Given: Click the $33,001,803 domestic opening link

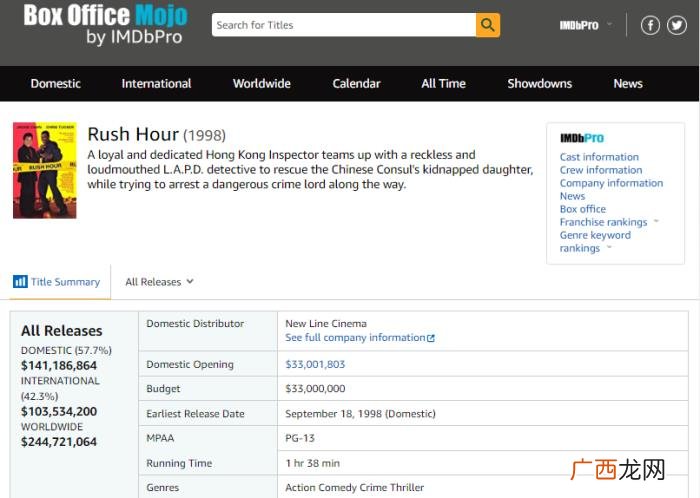Looking at the screenshot, I should (315, 364).
